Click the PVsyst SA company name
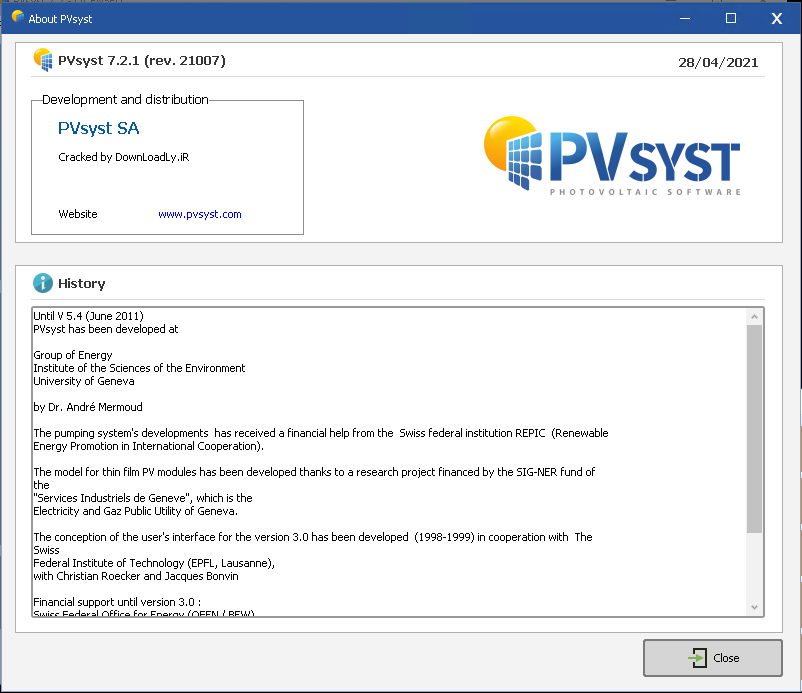The width and height of the screenshot is (802, 693). click(98, 128)
